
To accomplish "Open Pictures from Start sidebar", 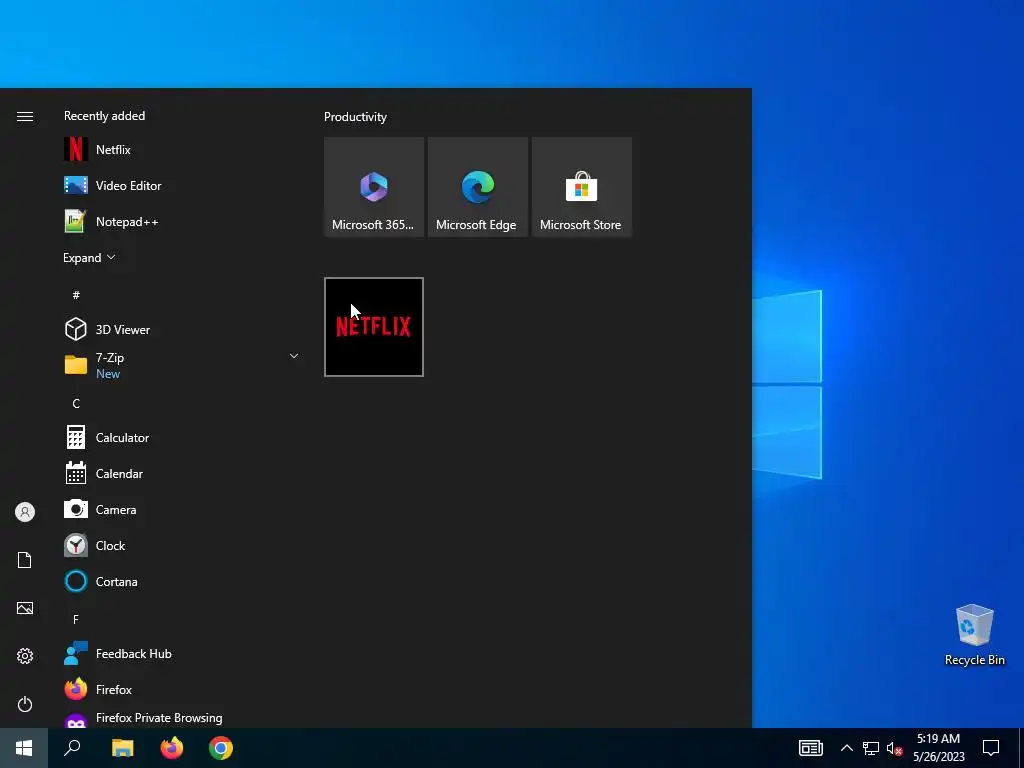I will (25, 608).
